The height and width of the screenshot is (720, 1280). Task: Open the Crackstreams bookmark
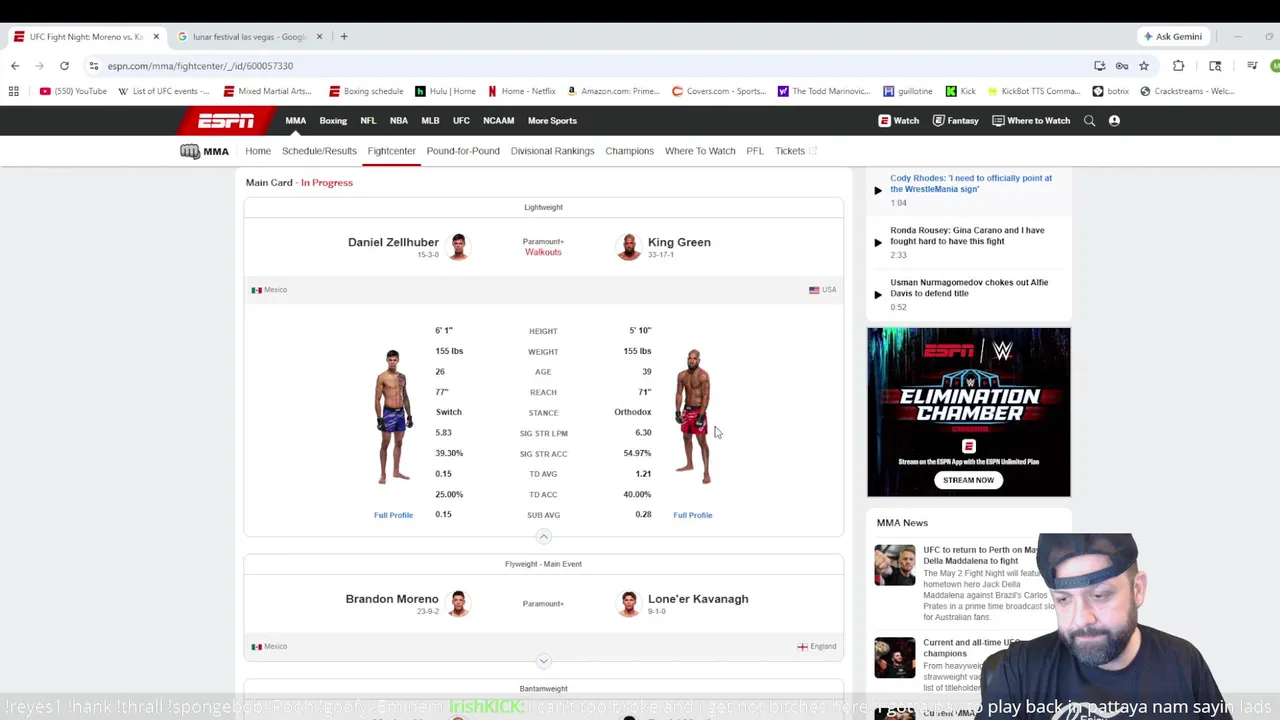(x=1187, y=91)
